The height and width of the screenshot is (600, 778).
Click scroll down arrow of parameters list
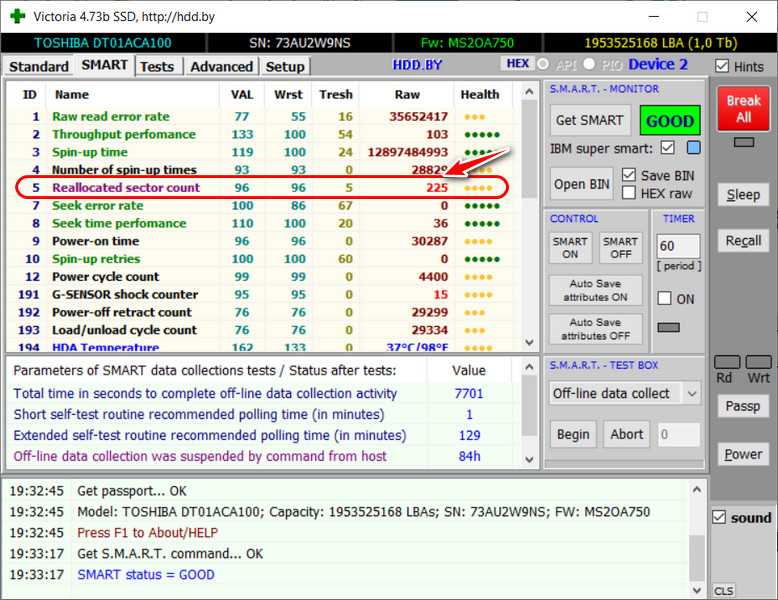tap(529, 459)
